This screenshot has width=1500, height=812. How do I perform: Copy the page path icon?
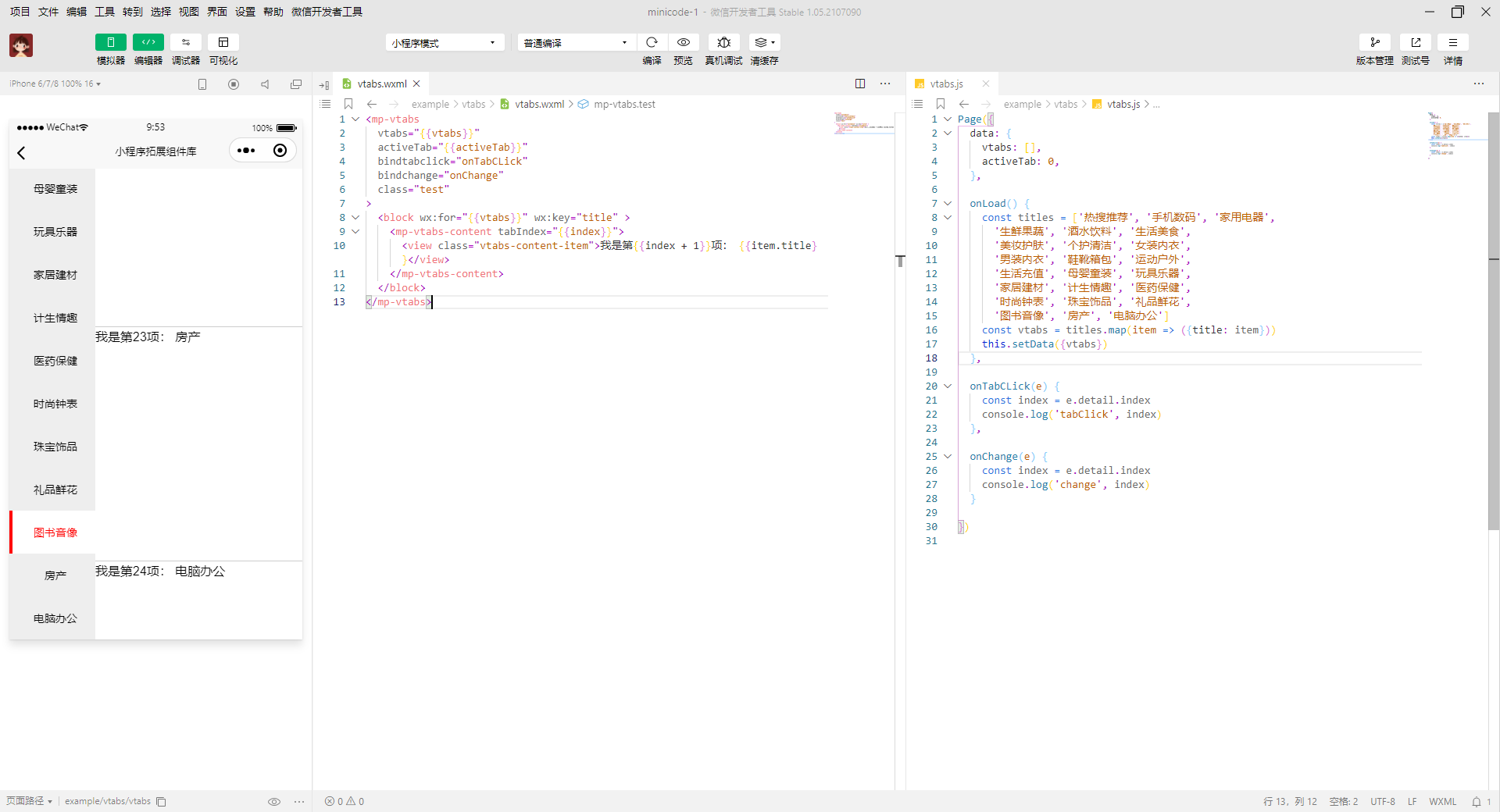pos(161,801)
